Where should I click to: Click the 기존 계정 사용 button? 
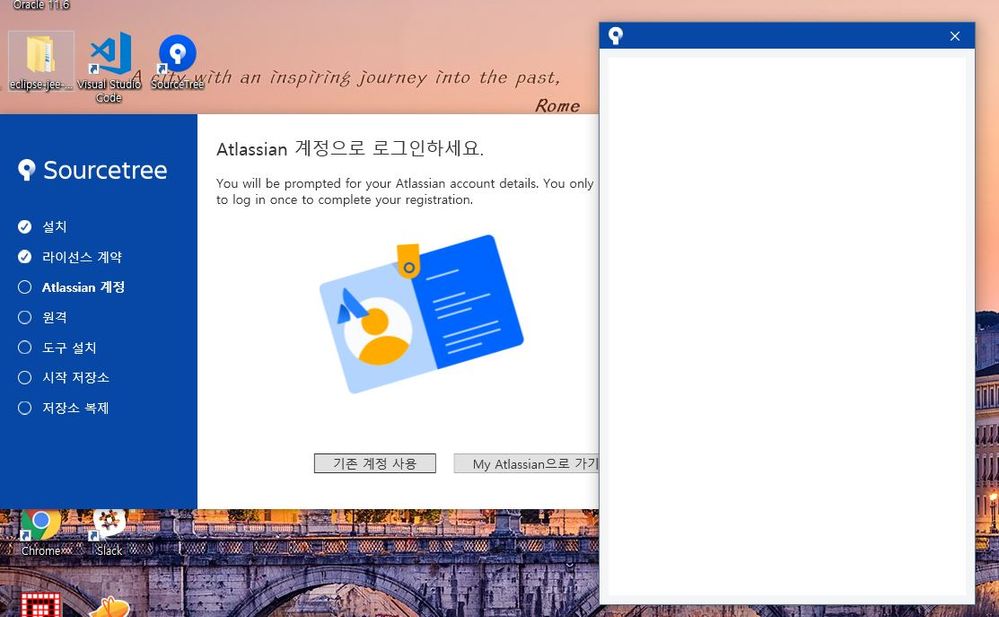(375, 463)
